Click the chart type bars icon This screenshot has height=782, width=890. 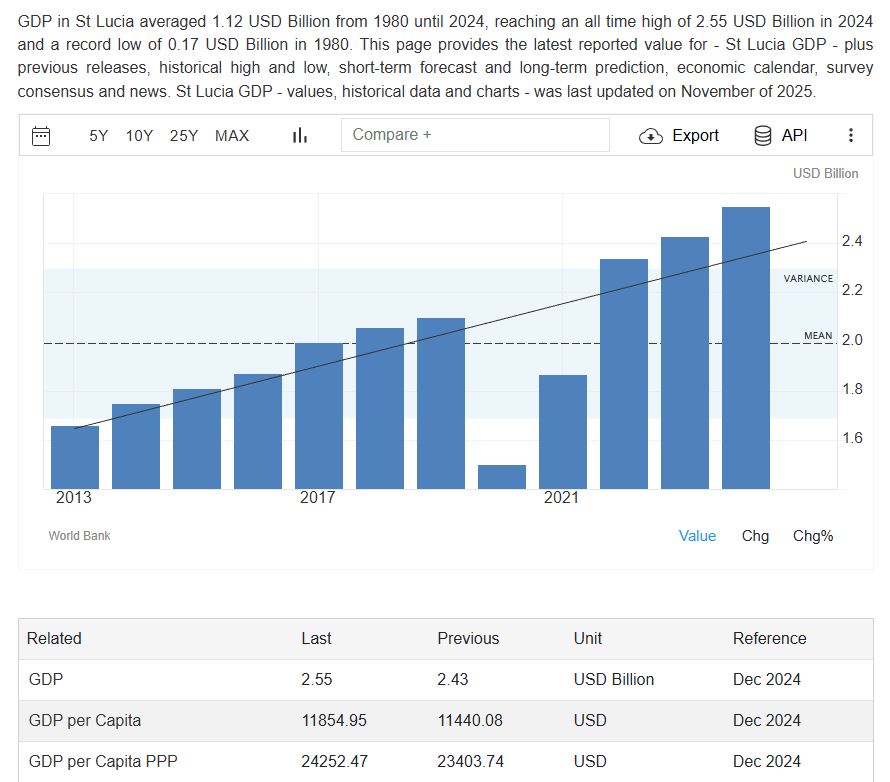coord(299,136)
